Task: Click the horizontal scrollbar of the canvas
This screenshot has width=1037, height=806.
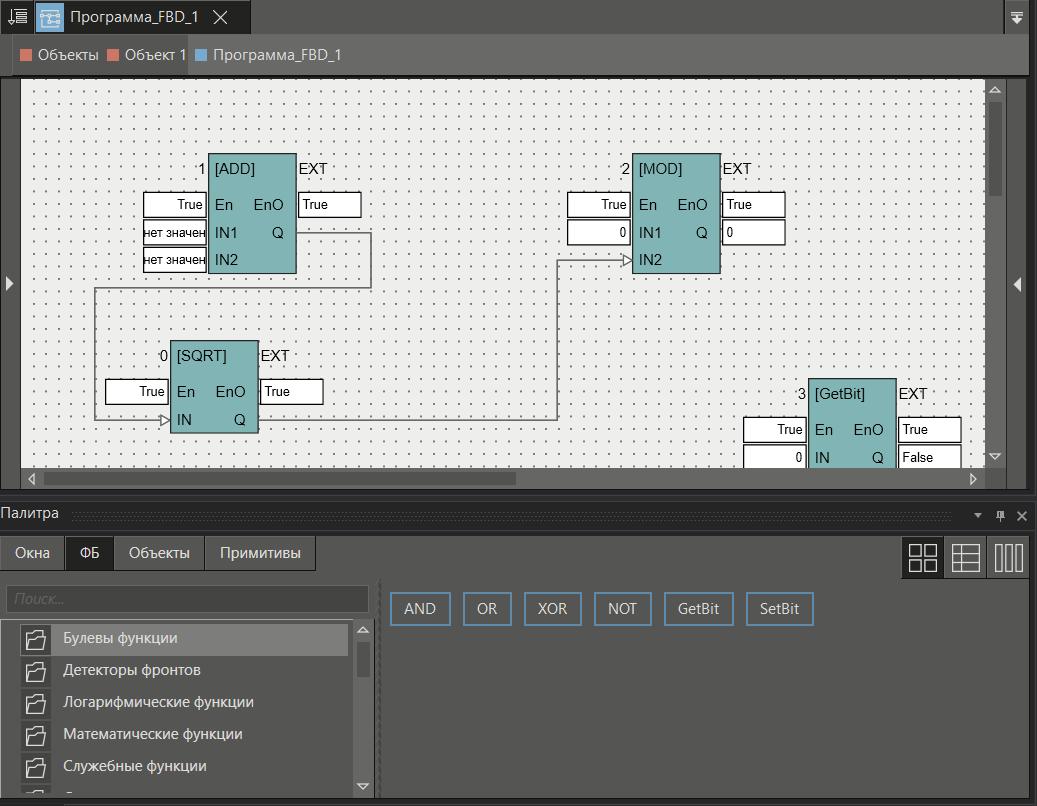Action: tap(280, 479)
